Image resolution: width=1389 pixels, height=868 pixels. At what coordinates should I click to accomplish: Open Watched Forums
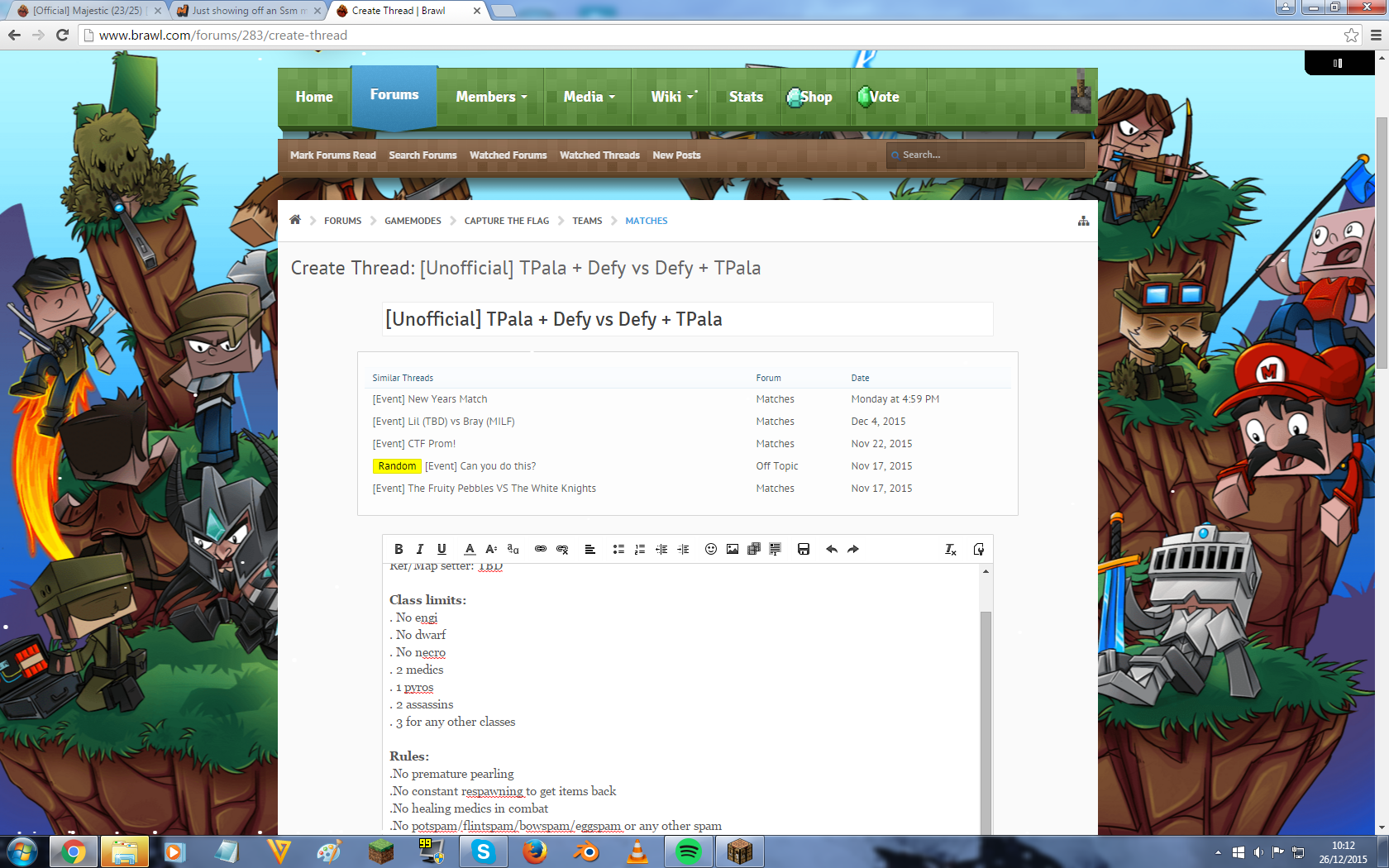point(508,155)
